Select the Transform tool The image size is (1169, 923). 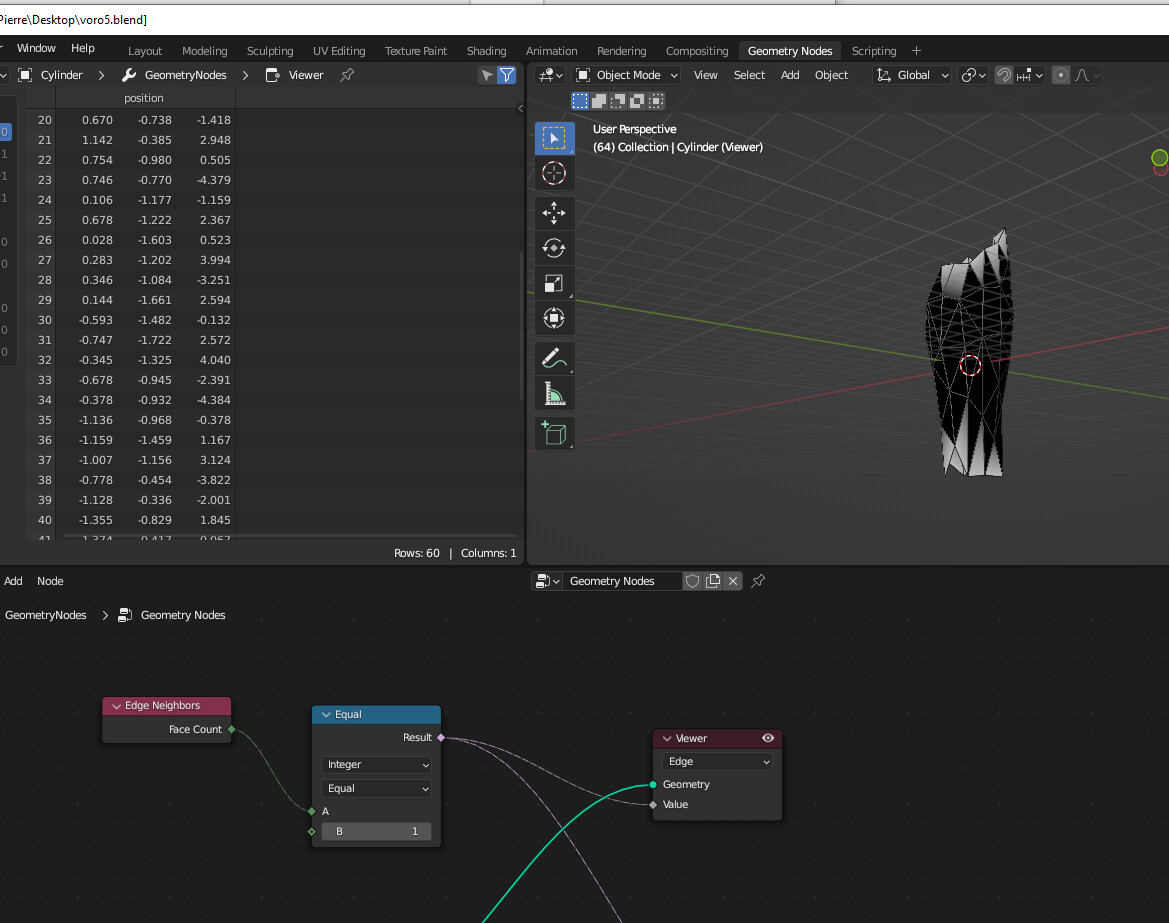click(554, 318)
